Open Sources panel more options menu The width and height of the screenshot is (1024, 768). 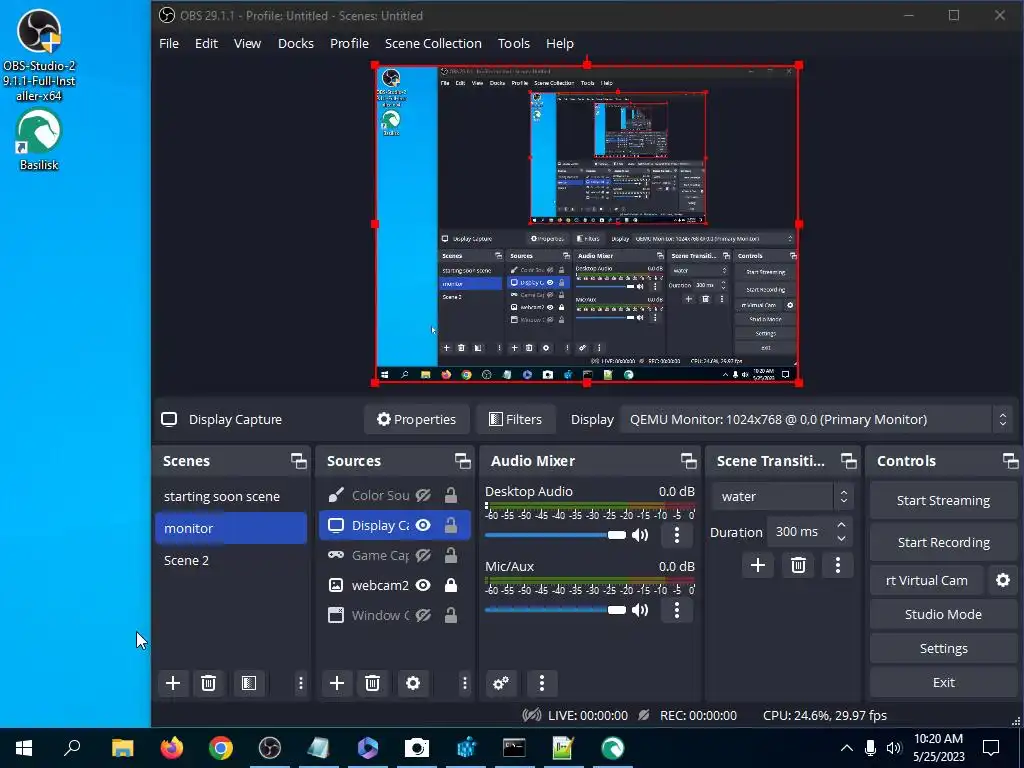coord(464,683)
